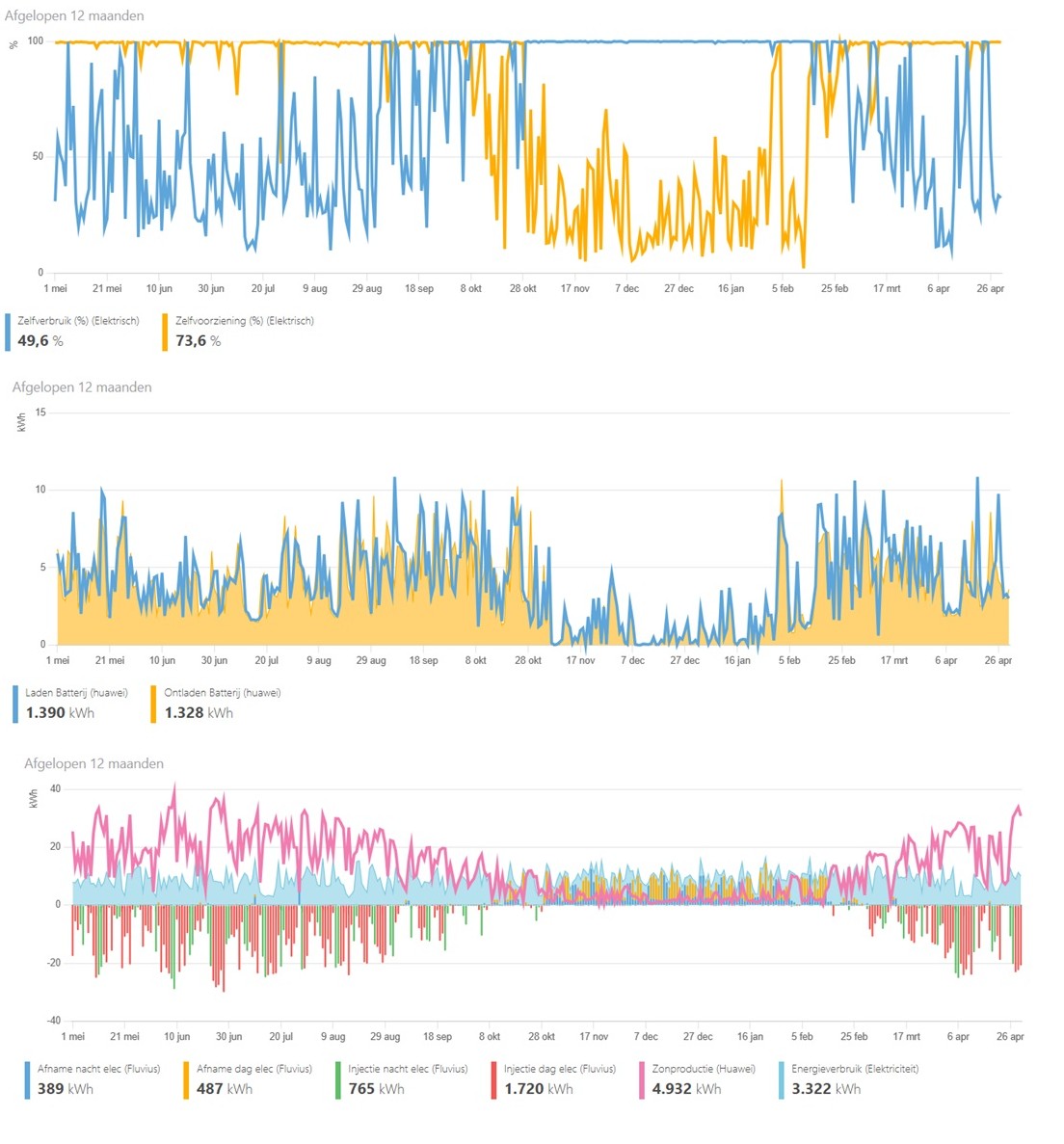Select the 1.390 kWh battery charge total
Viewport: 1064px width, 1144px height.
tap(60, 713)
